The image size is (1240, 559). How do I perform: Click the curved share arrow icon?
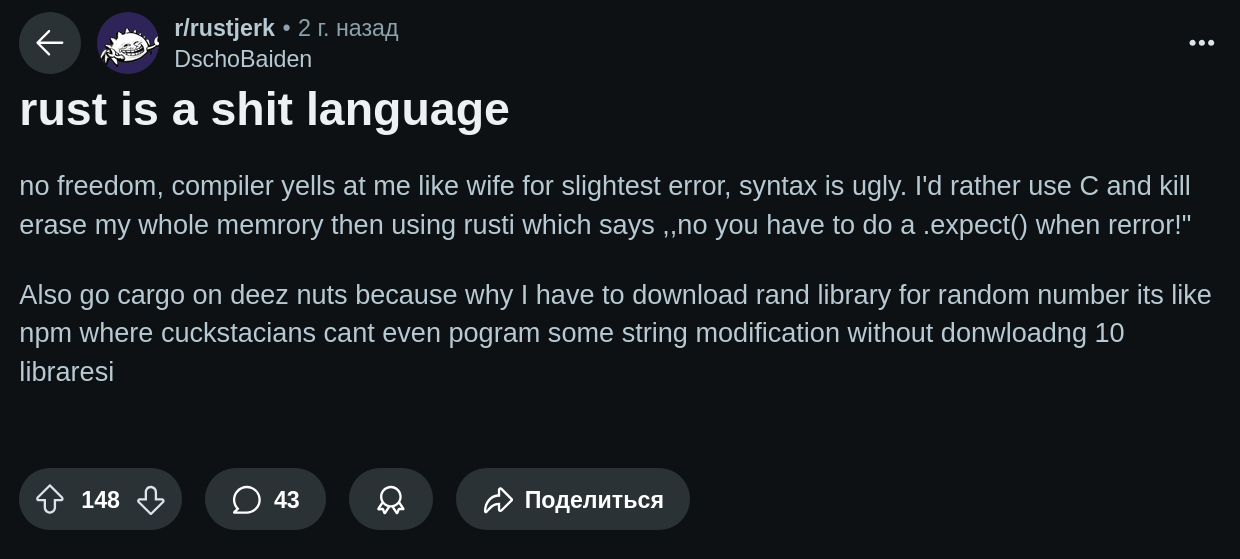click(498, 499)
